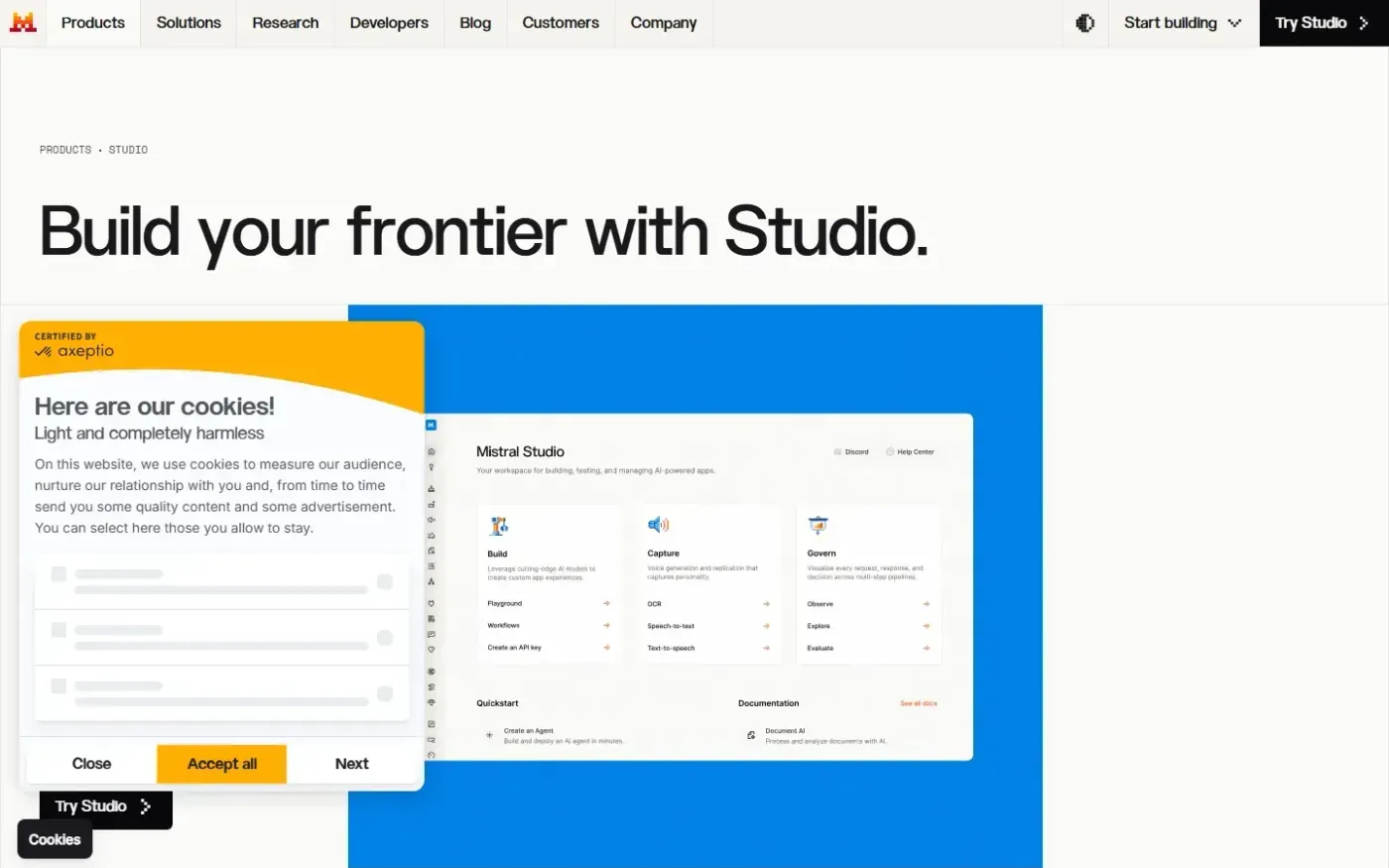
Task: Click the arrow beside Workflows
Action: [x=606, y=626]
